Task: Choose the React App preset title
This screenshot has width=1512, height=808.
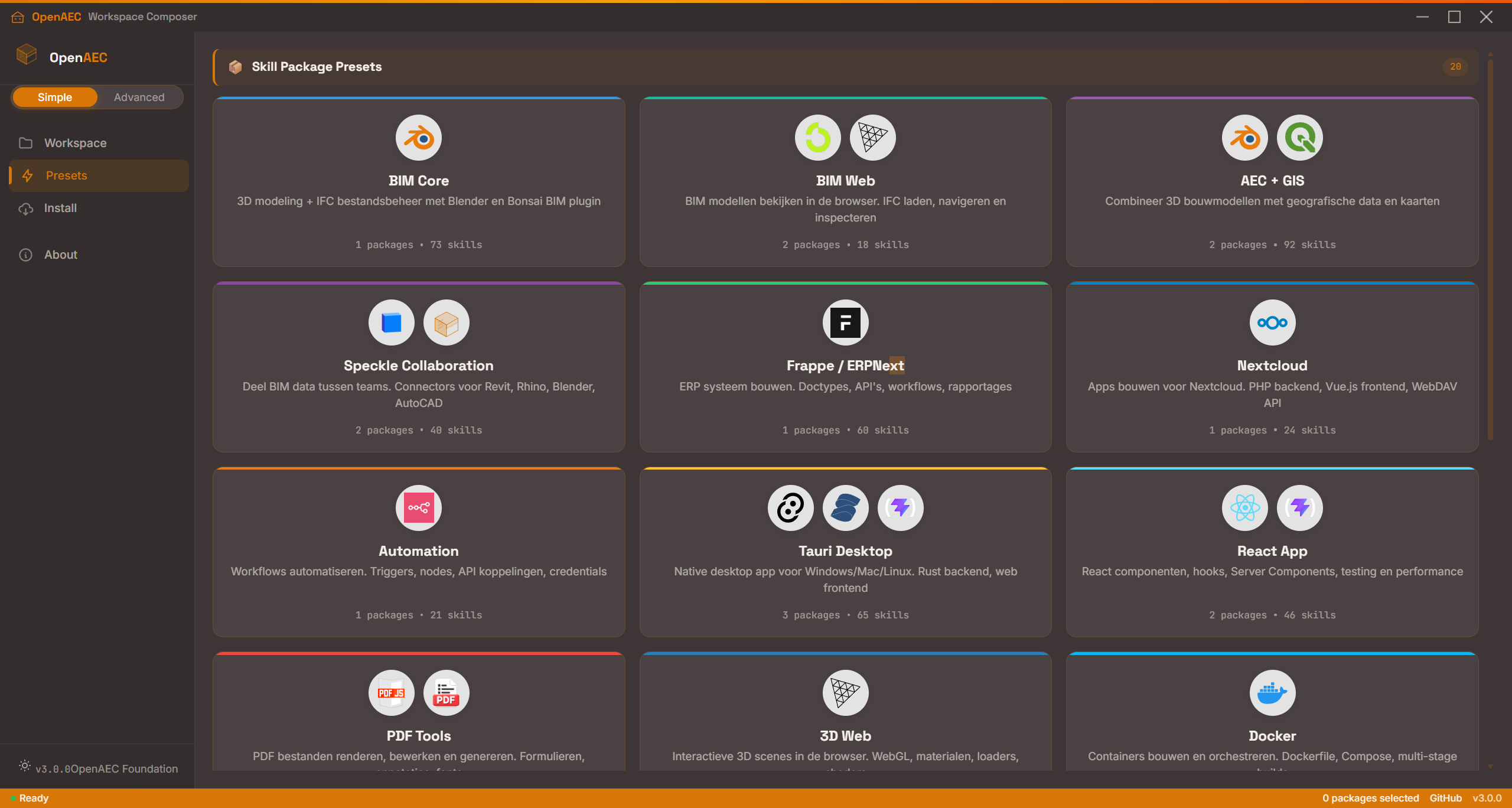Action: point(1272,551)
